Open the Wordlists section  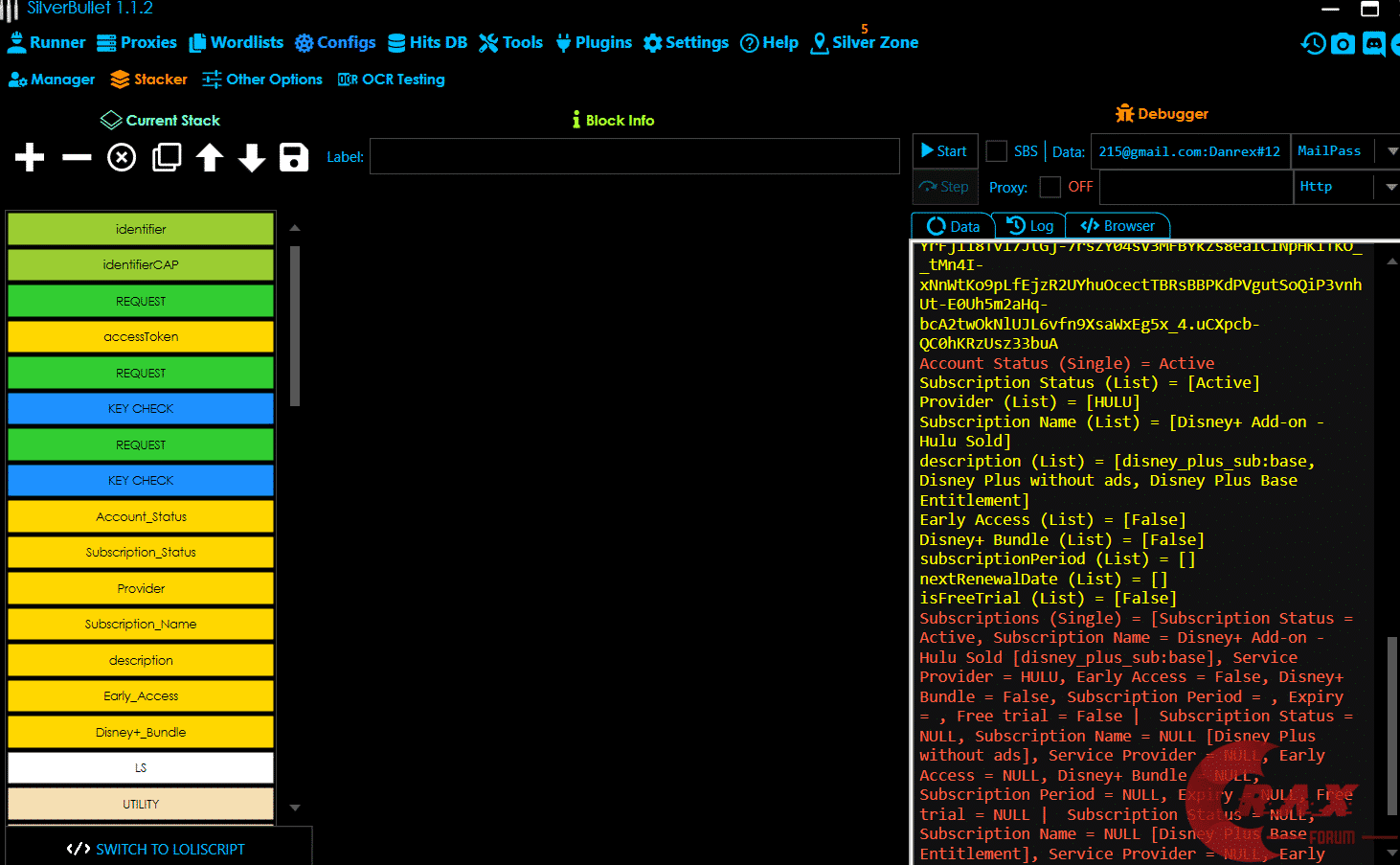point(237,42)
